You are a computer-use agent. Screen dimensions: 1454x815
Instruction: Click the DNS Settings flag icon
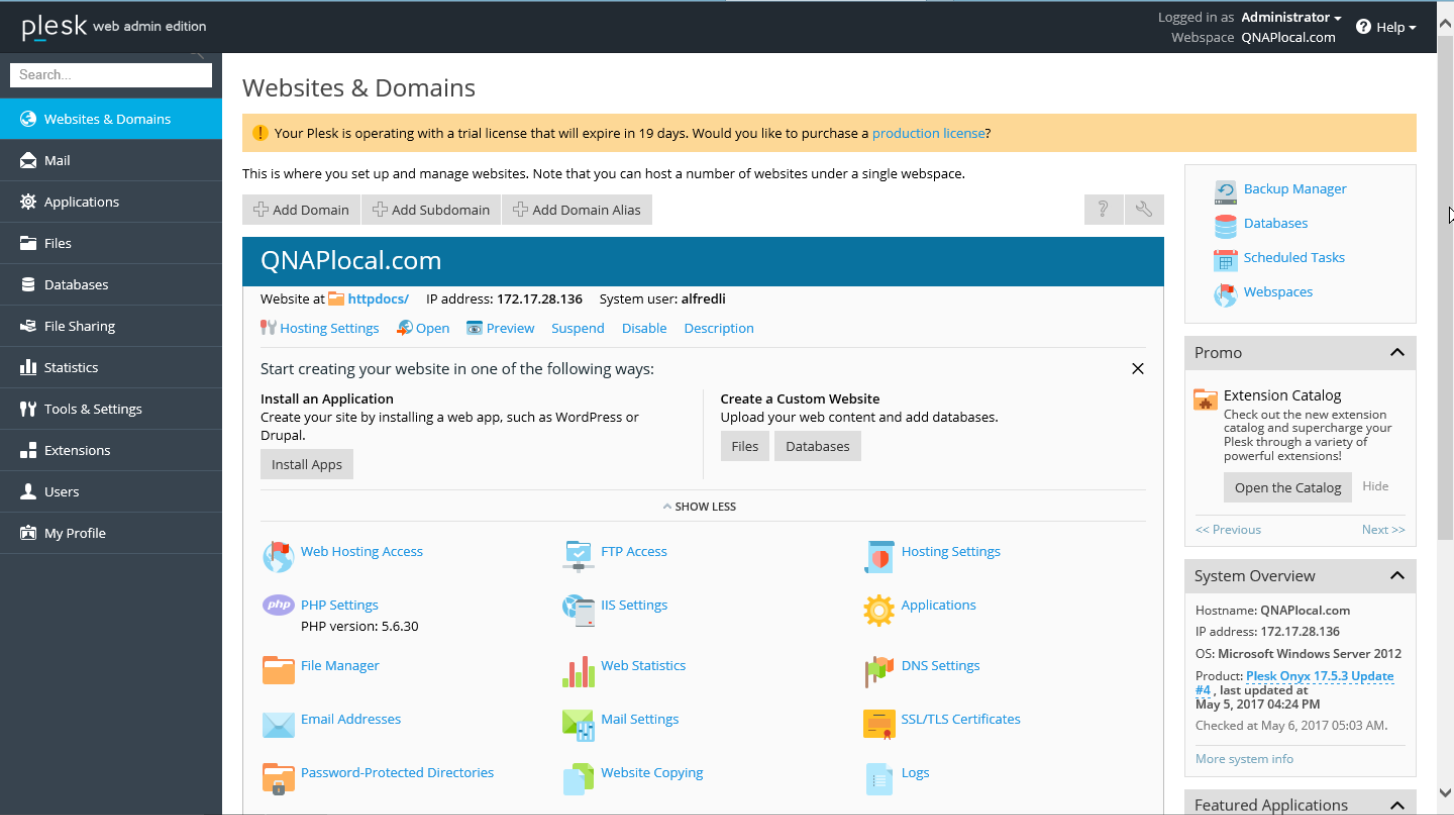[x=878, y=670]
